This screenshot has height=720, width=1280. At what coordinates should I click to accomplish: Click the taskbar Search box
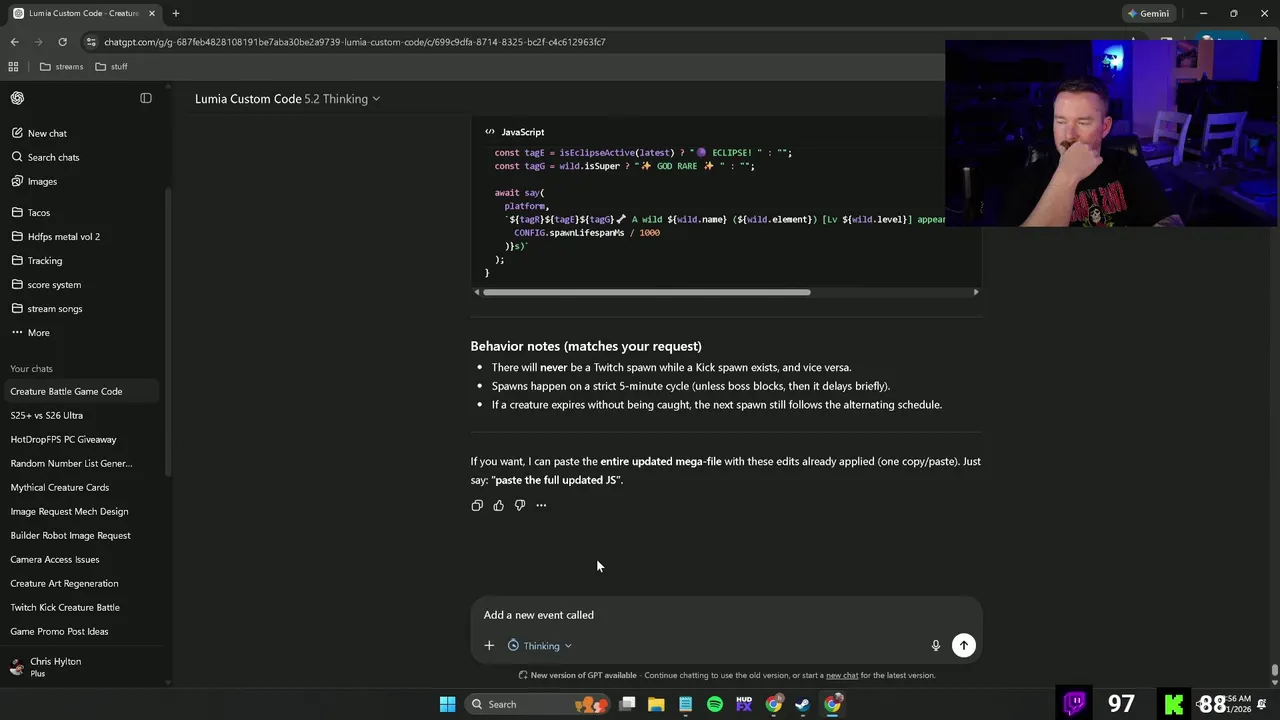[538, 704]
